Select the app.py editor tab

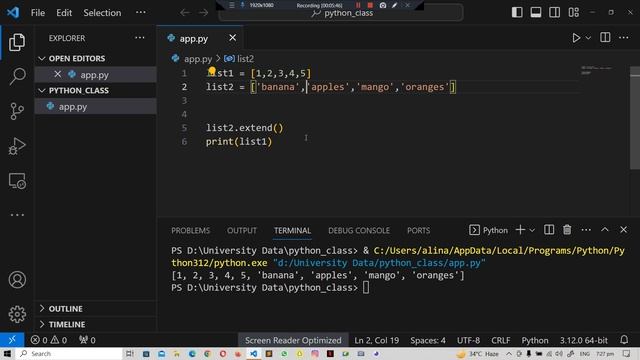194,38
